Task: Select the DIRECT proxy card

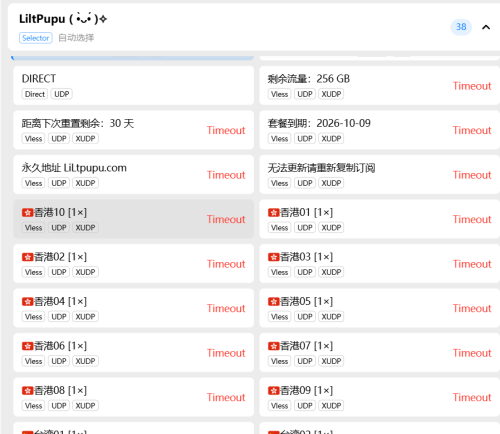Action: pyautogui.click(x=133, y=86)
